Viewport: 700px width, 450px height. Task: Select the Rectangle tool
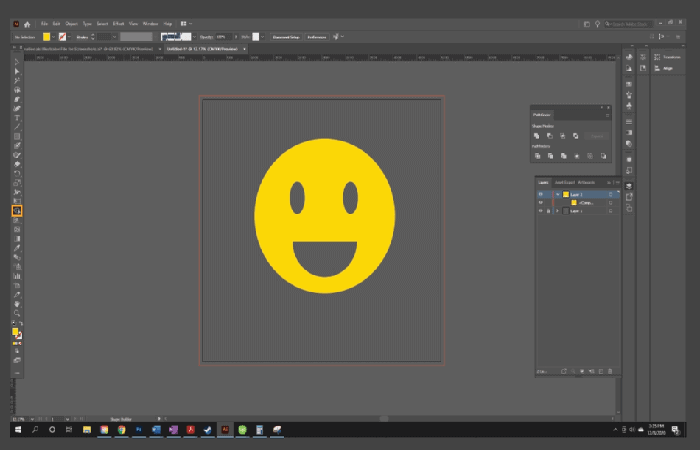click(x=17, y=137)
